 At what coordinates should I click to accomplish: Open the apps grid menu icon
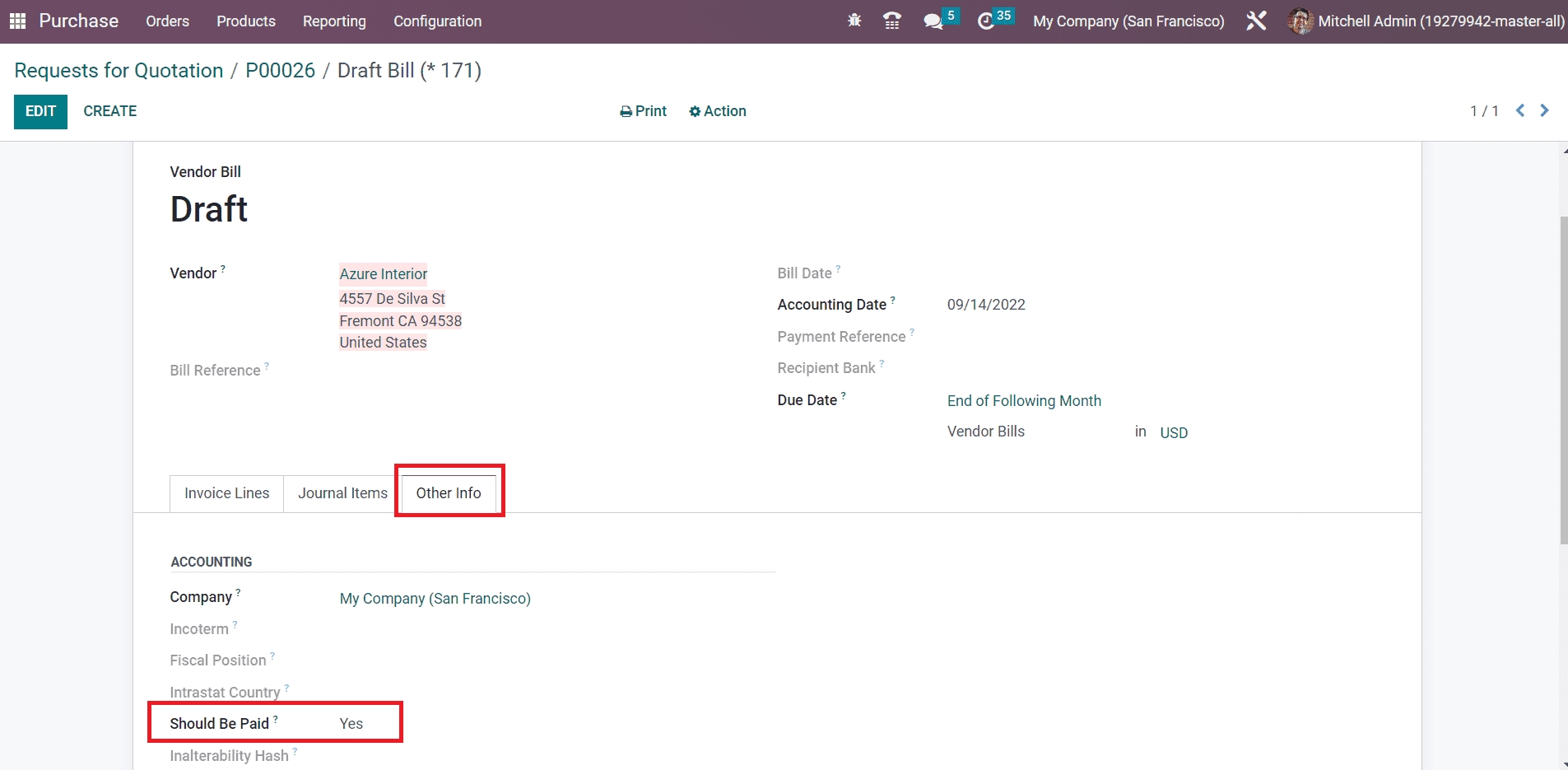click(17, 21)
